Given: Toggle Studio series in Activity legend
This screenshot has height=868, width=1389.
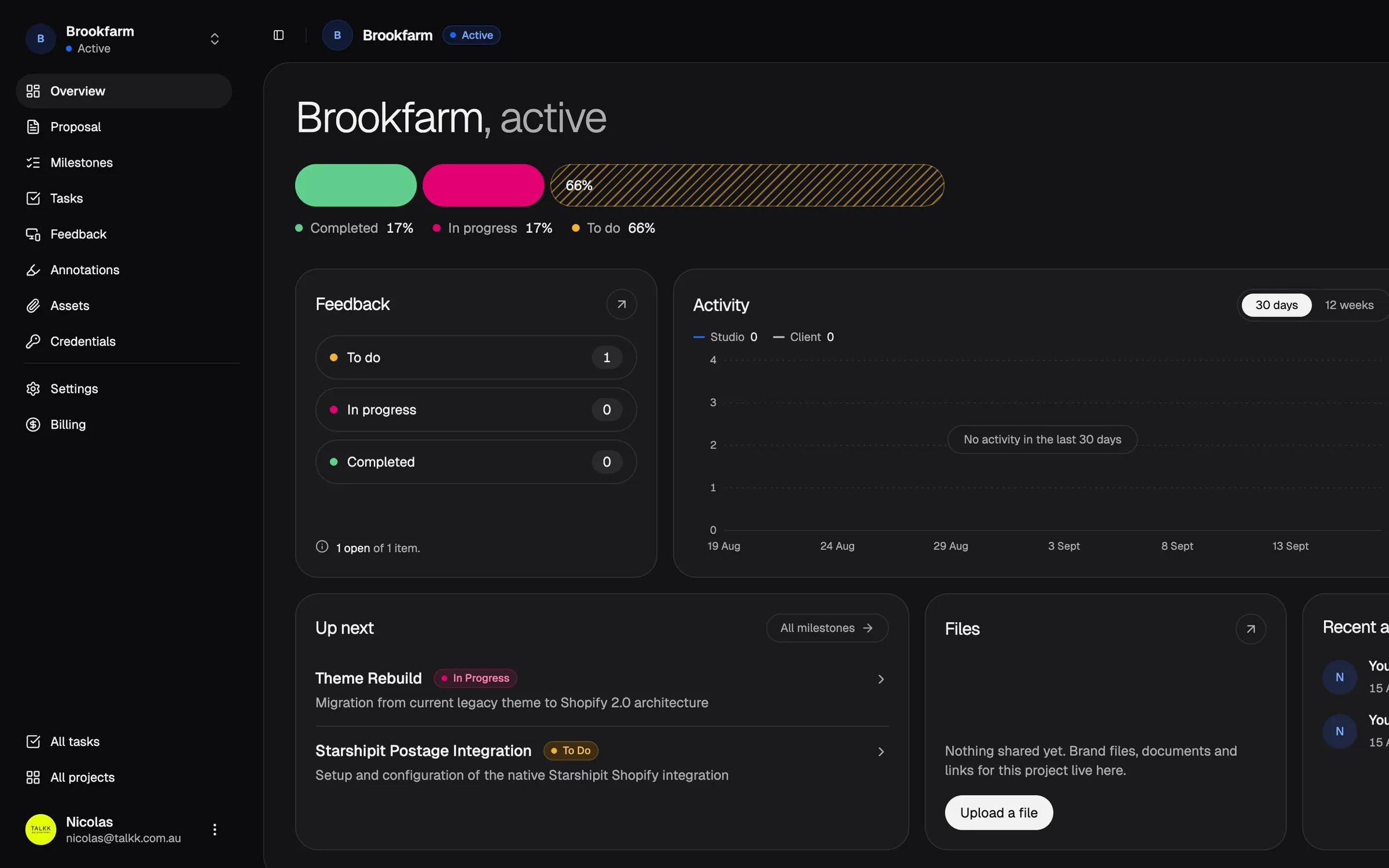Looking at the screenshot, I should (x=725, y=337).
